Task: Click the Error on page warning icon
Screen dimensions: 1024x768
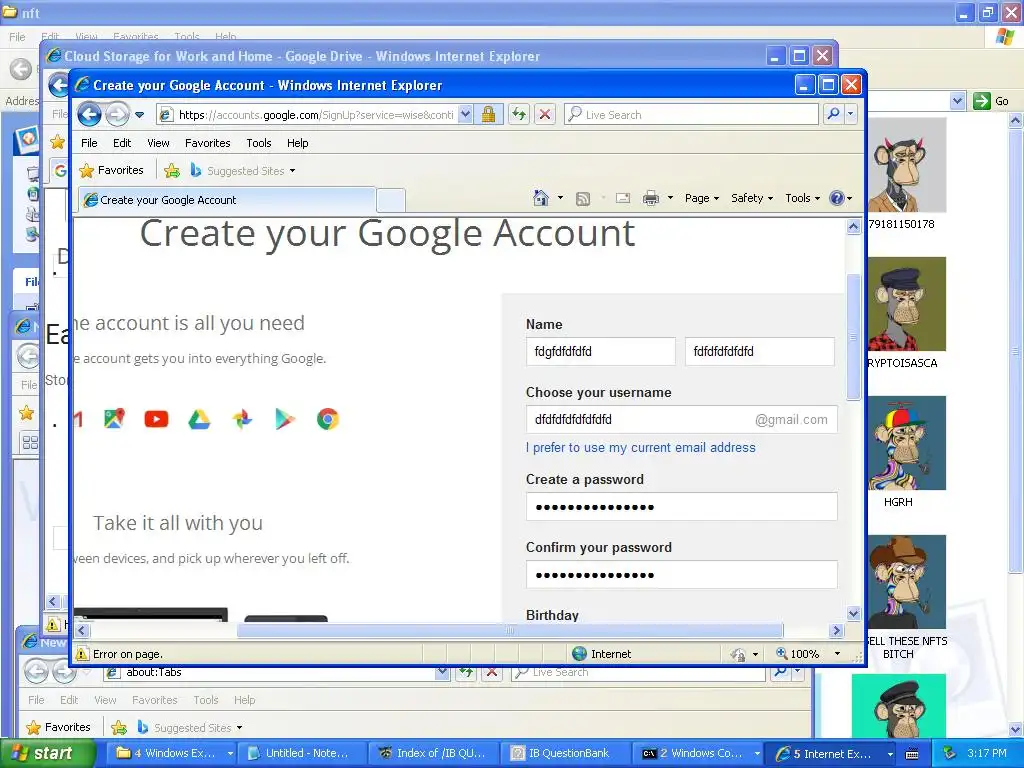Action: pos(82,654)
